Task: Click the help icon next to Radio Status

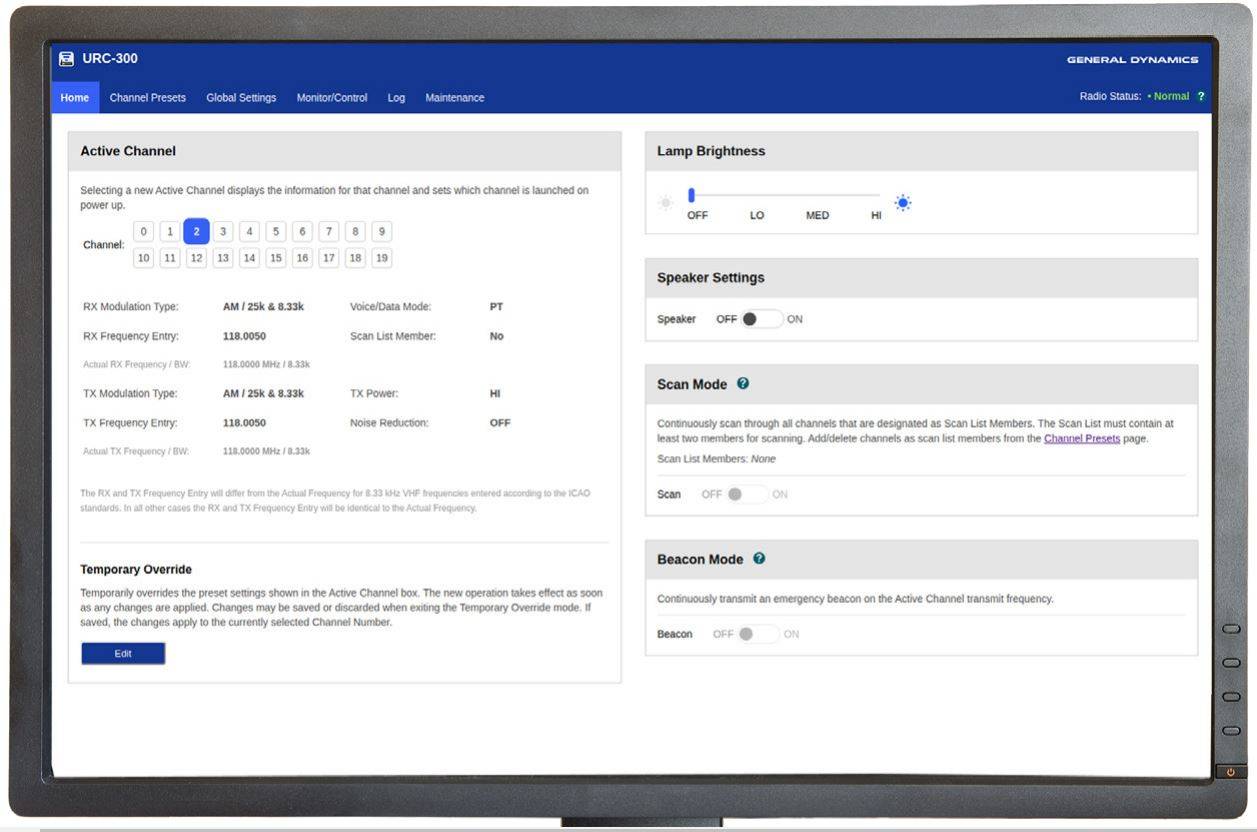Action: coord(1203,96)
